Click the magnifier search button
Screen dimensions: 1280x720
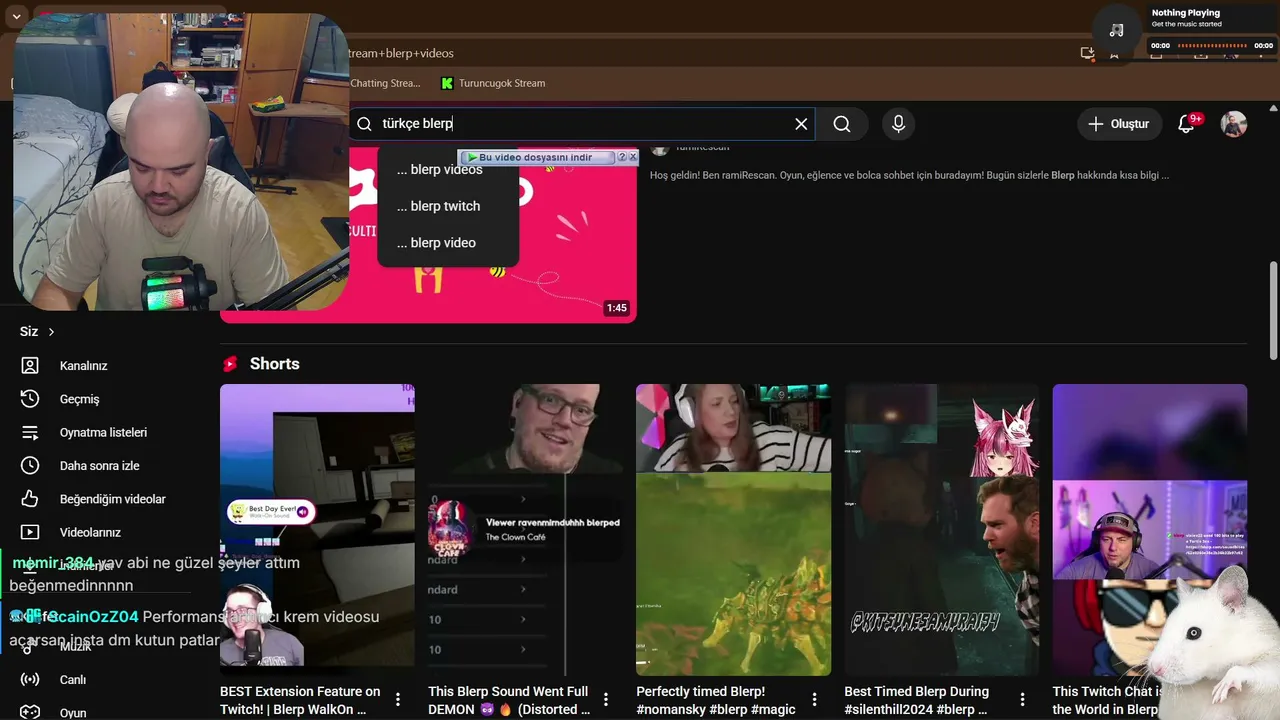842,124
